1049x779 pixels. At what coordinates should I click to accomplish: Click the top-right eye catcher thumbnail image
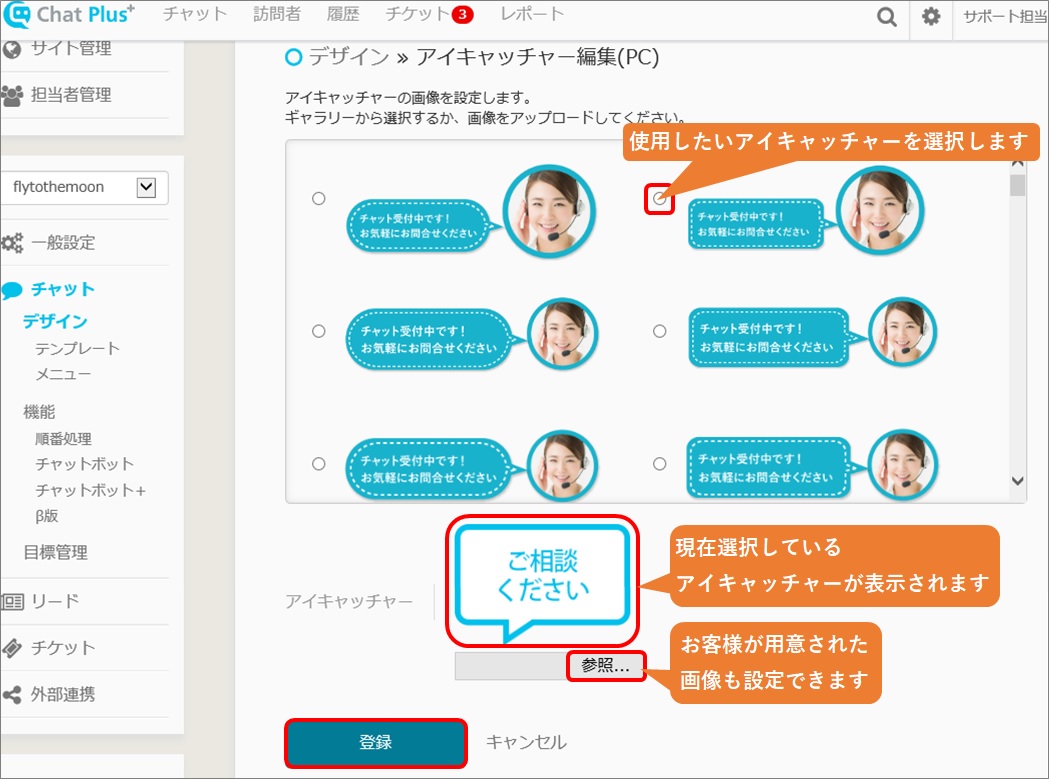click(x=807, y=211)
